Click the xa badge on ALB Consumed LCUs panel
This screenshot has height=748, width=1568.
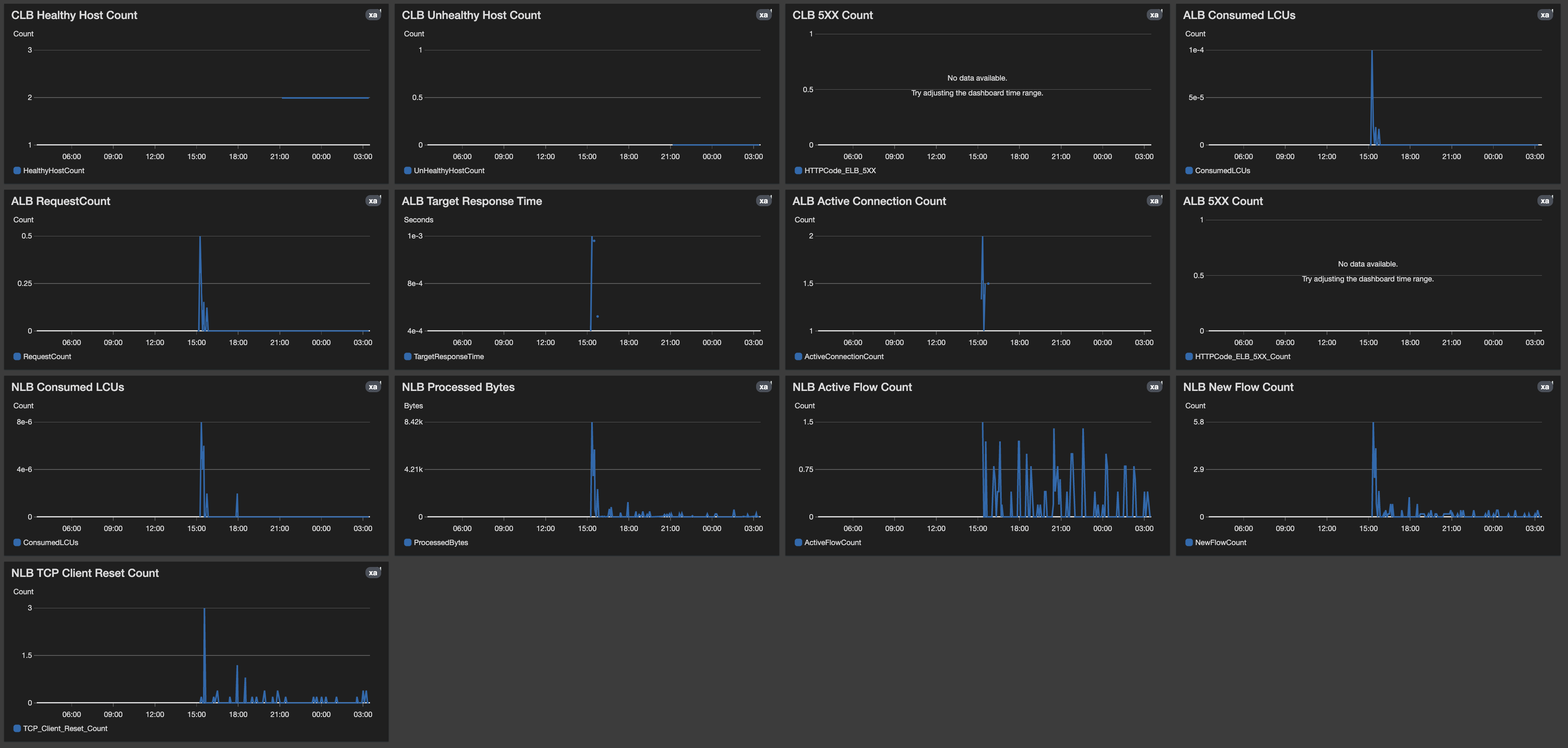point(1544,14)
